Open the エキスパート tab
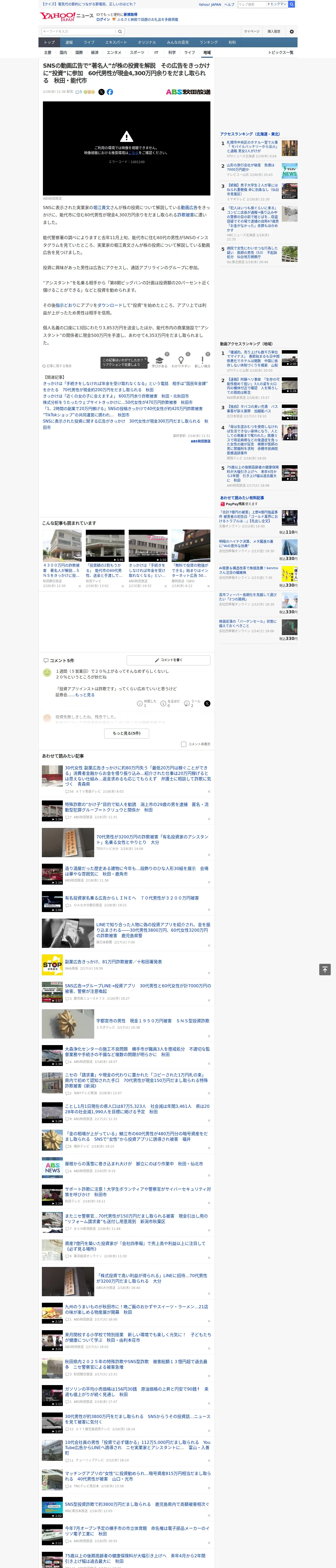The width and height of the screenshot is (336, 1568). (116, 43)
